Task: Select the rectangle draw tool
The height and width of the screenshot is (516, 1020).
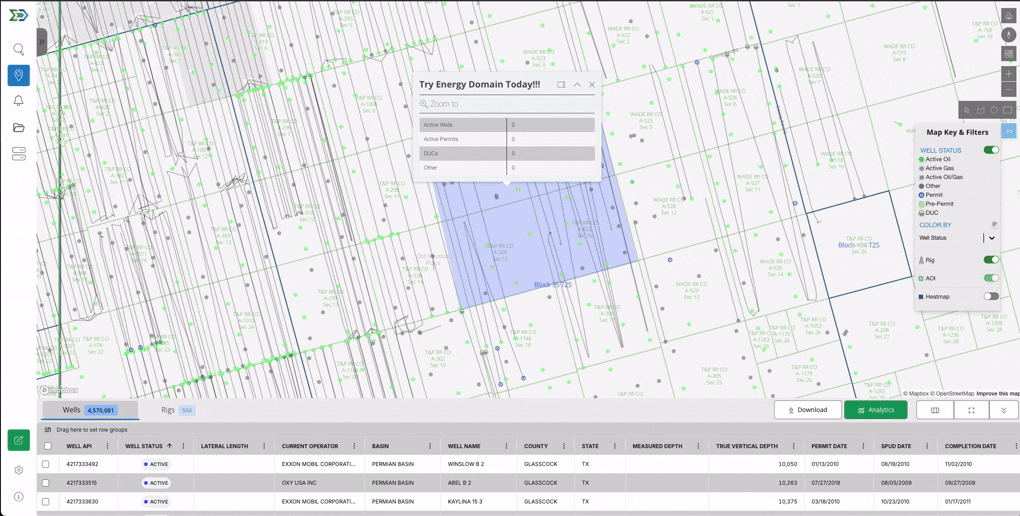Action: [x=1008, y=110]
